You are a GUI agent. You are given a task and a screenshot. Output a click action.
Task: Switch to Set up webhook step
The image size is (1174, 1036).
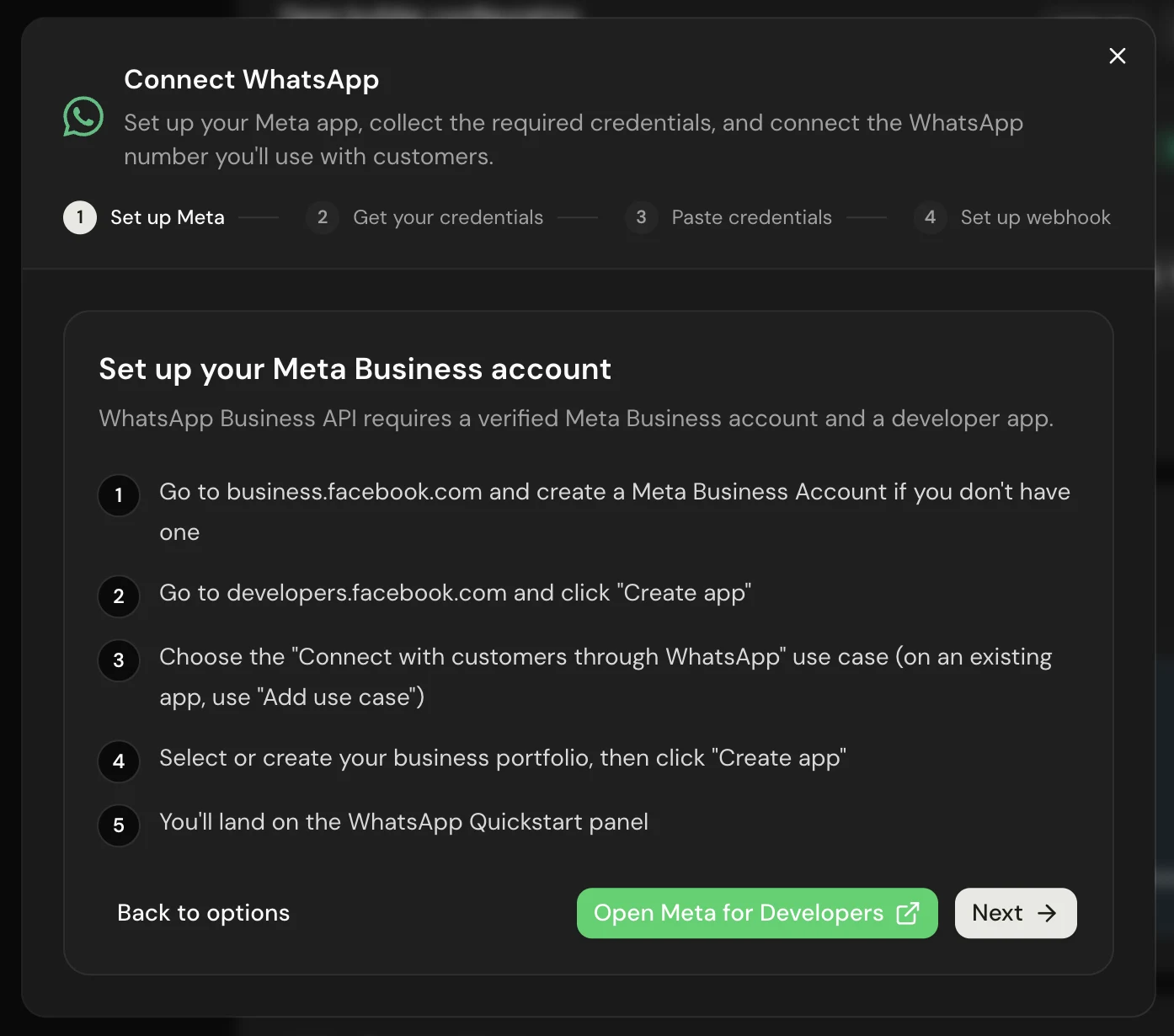pyautogui.click(x=1035, y=217)
